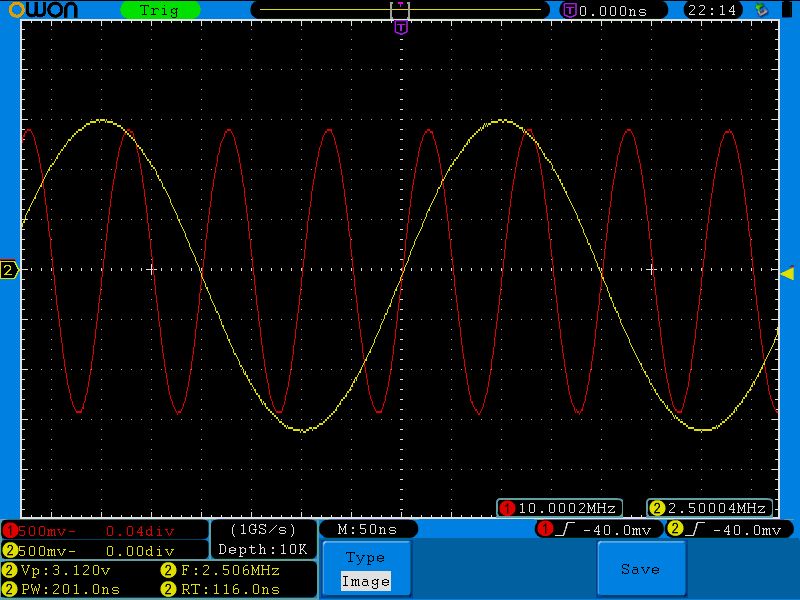Click the Depth:10K readout

tap(263, 549)
